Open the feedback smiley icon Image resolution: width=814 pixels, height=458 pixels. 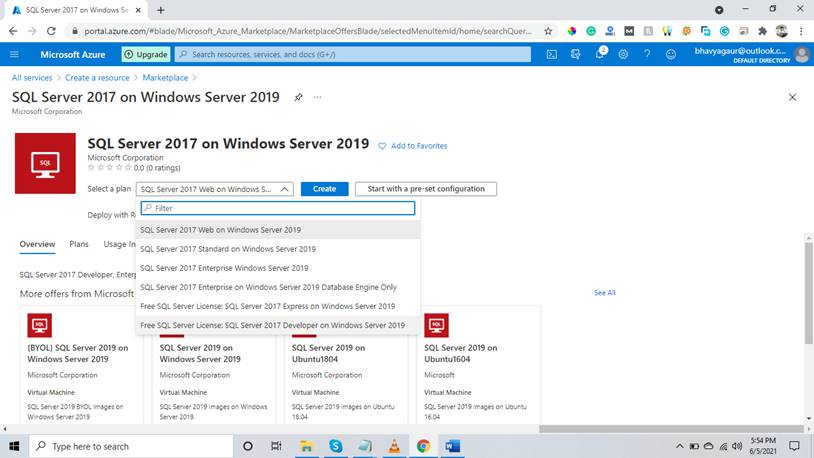tap(671, 54)
